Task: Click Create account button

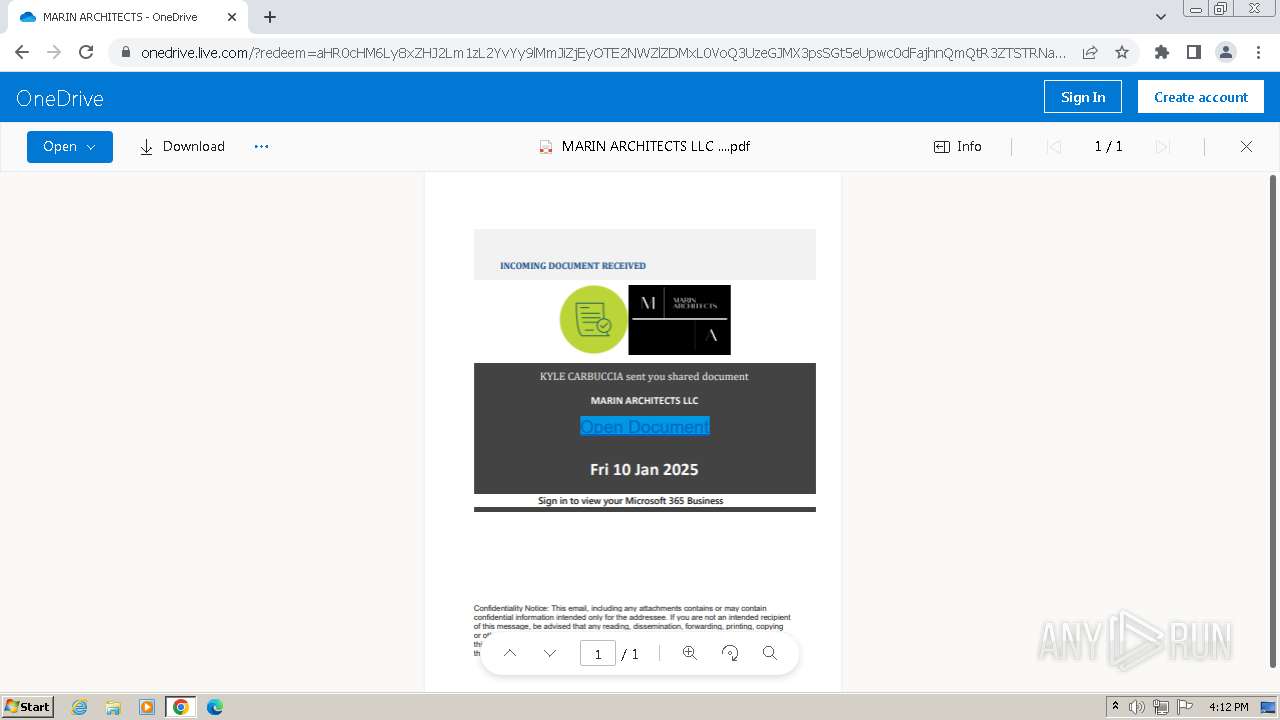Action: pos(1201,97)
